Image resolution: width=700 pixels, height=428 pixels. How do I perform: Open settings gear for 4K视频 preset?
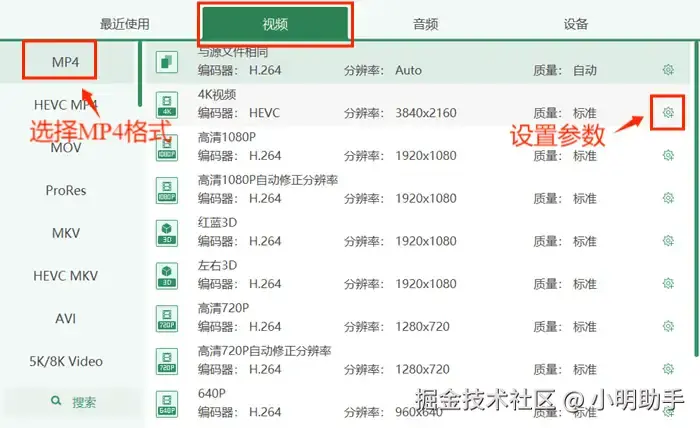[x=668, y=112]
